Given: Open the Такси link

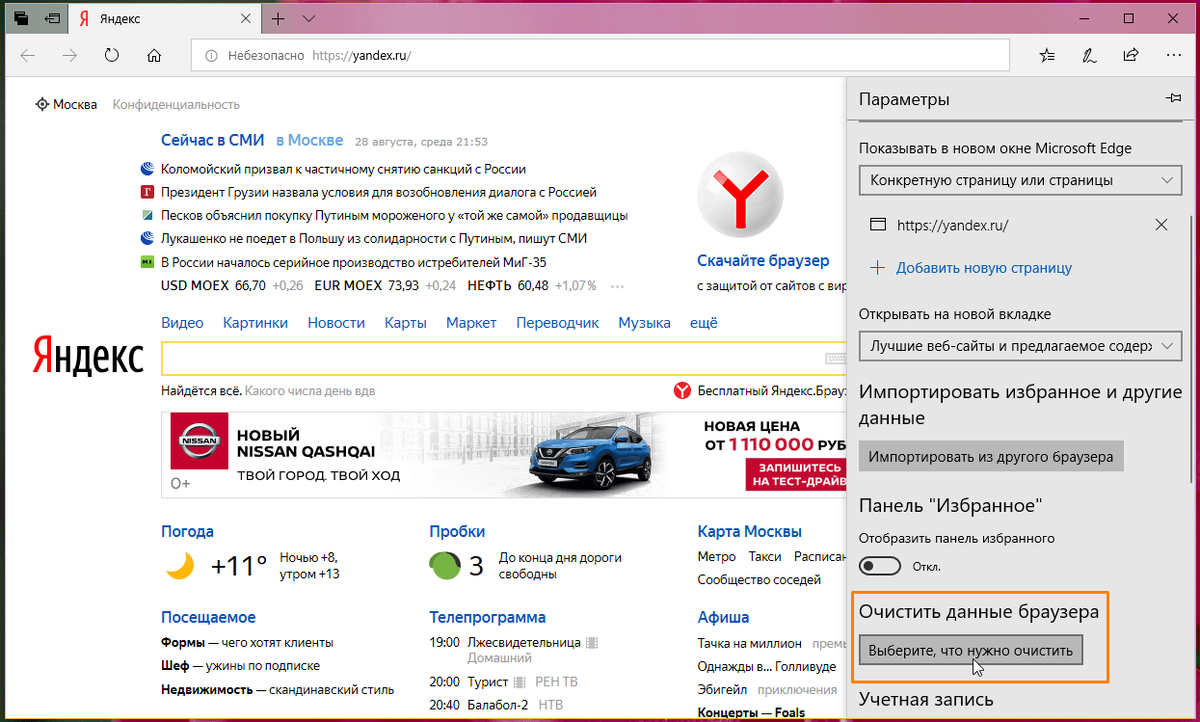Looking at the screenshot, I should coord(765,557).
